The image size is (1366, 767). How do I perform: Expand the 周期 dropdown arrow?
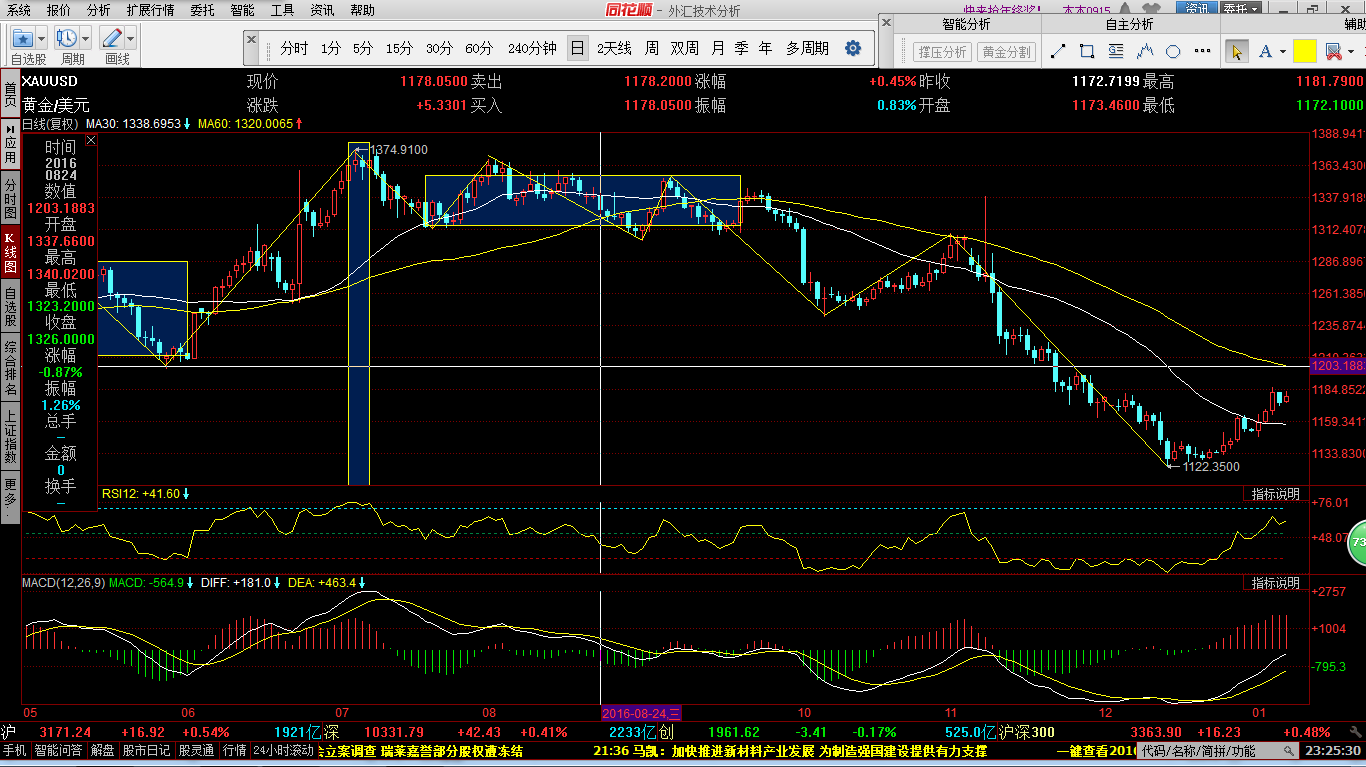click(x=85, y=38)
